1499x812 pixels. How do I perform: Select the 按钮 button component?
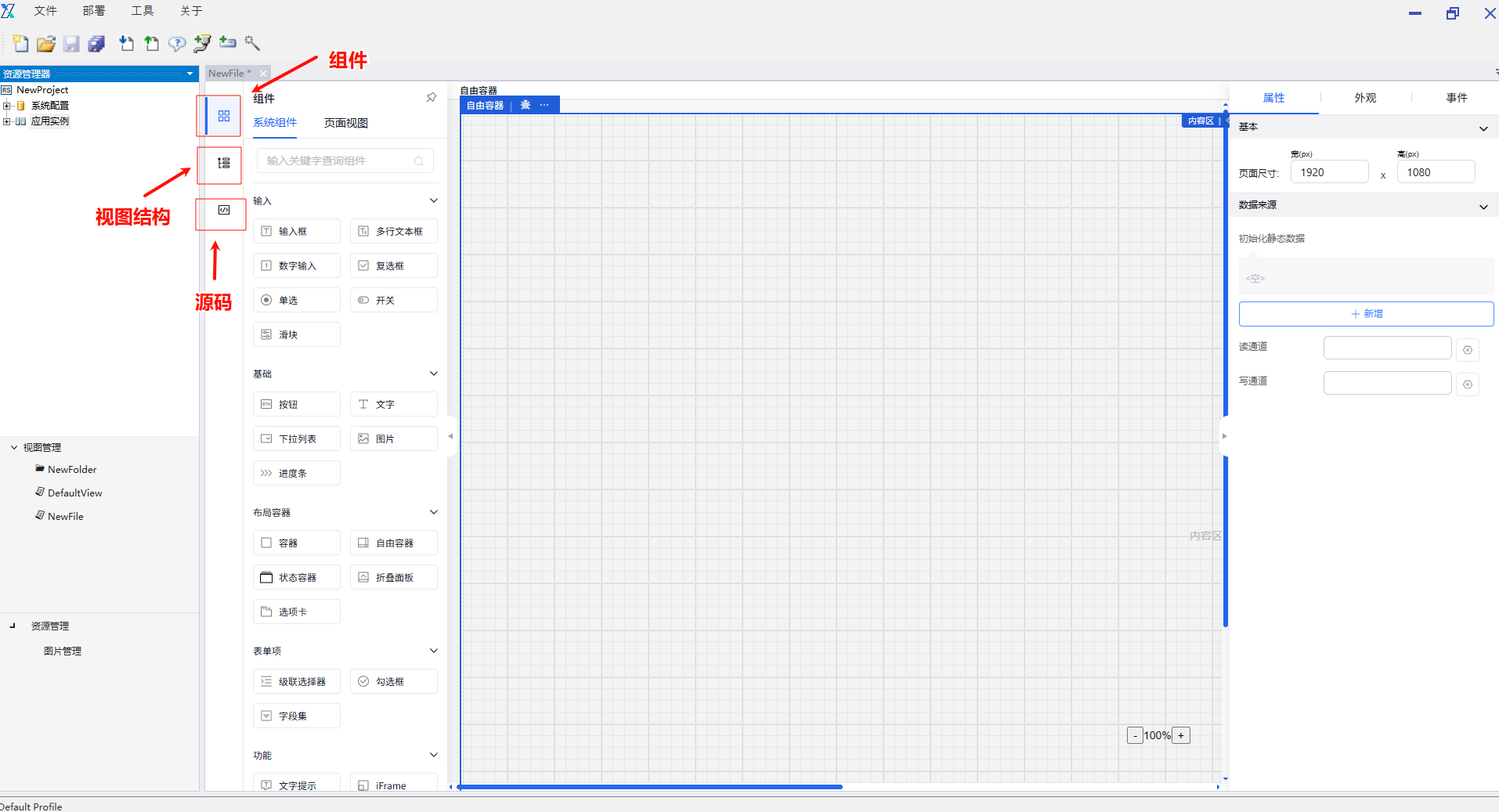pyautogui.click(x=296, y=405)
